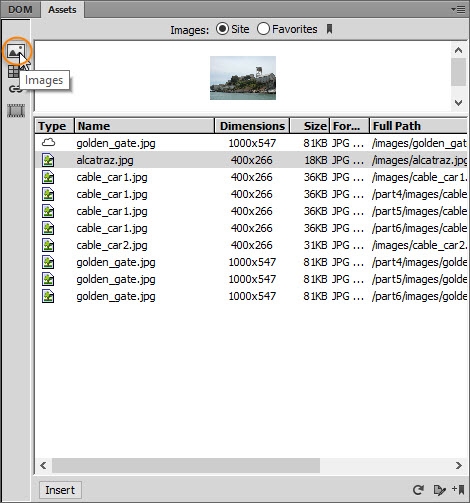Viewport: 470px width, 503px height.
Task: Select cable_car1.jpg in /part6/ row
Action: click(112, 228)
